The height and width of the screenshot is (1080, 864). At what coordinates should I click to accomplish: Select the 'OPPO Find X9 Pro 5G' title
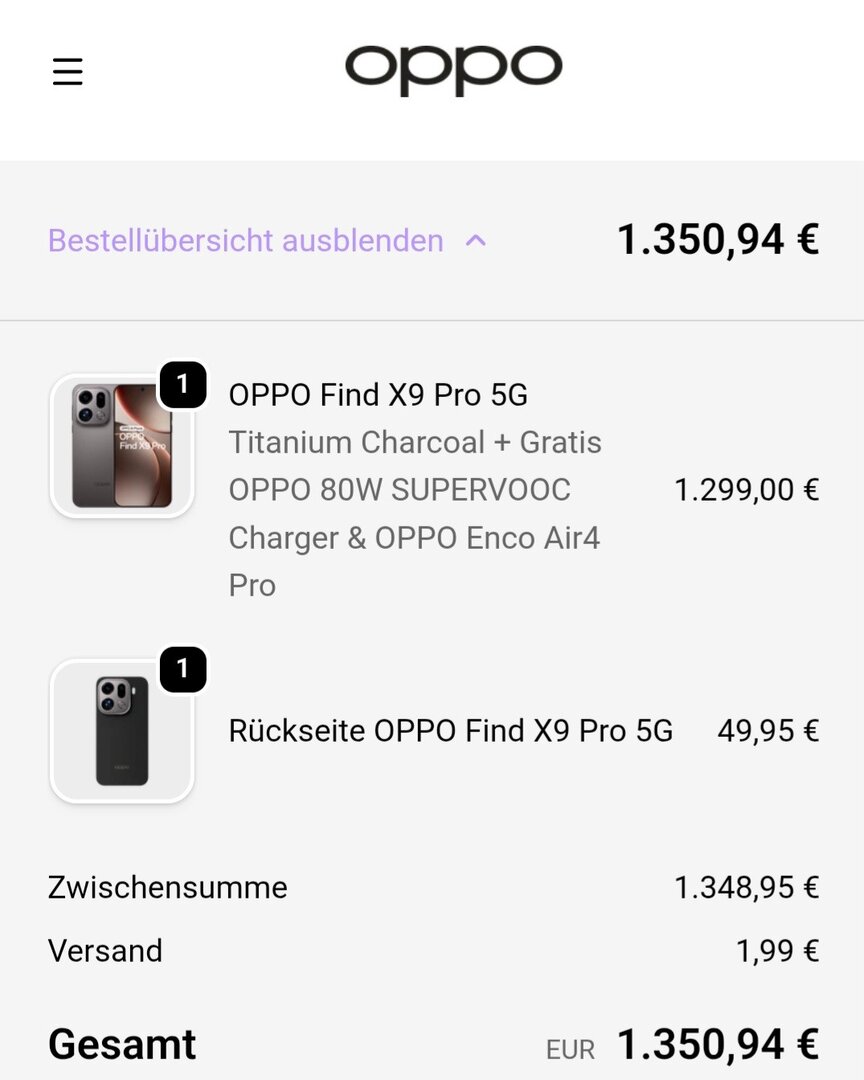(x=378, y=395)
